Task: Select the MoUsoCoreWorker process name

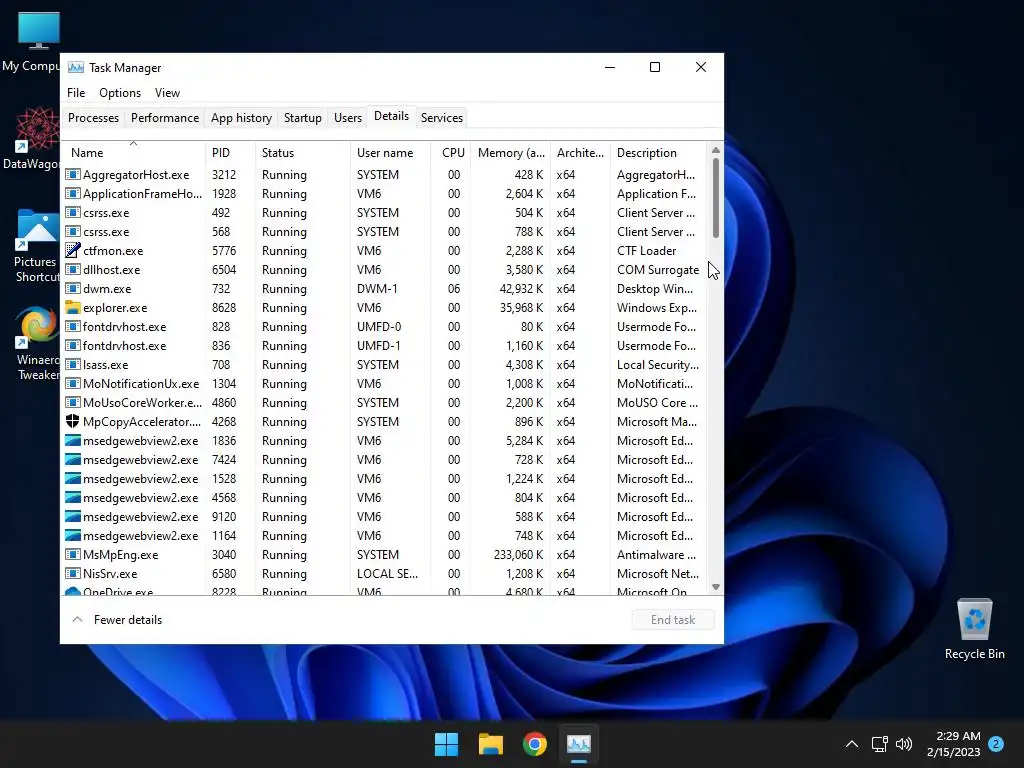Action: coord(142,403)
